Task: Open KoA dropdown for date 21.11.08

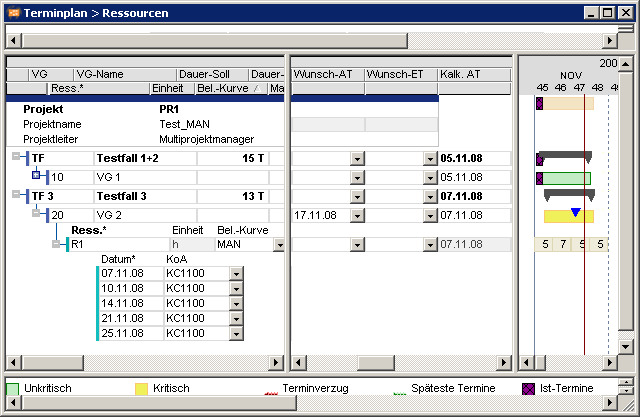Action: coord(236,319)
